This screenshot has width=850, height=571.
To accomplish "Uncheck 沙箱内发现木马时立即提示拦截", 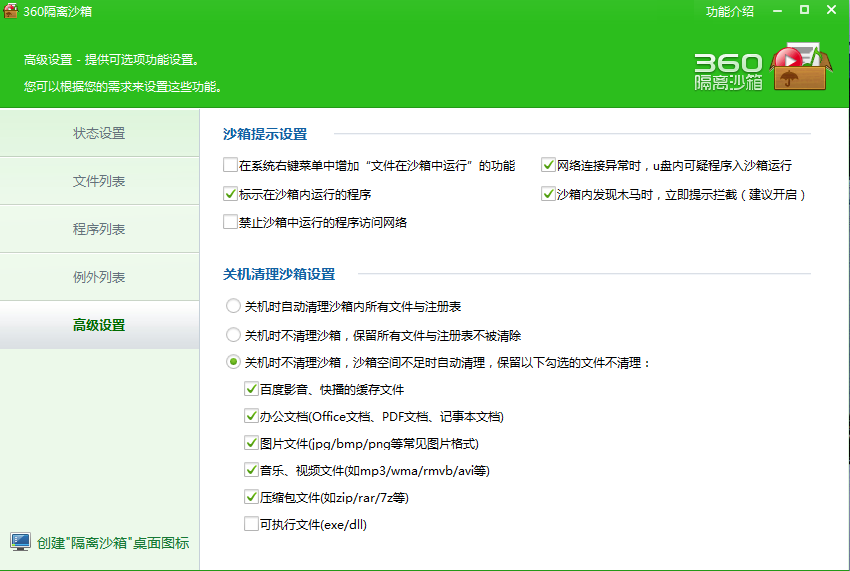I will click(548, 194).
